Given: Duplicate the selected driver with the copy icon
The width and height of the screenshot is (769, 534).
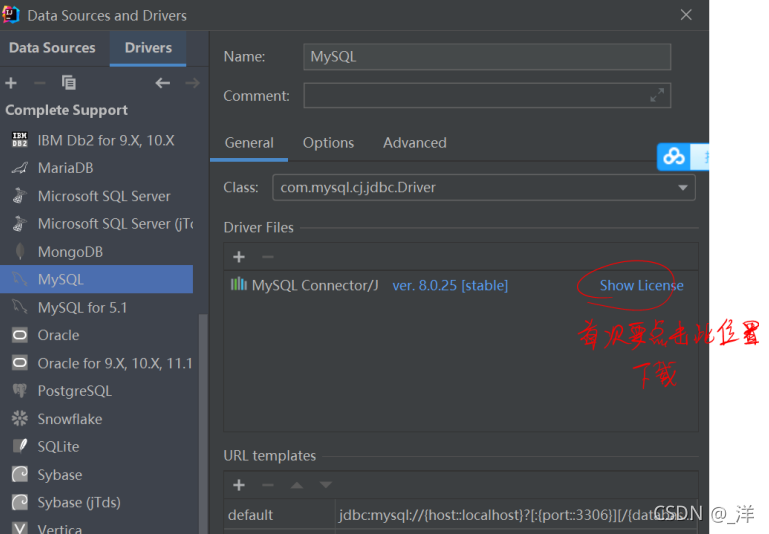Looking at the screenshot, I should [69, 83].
